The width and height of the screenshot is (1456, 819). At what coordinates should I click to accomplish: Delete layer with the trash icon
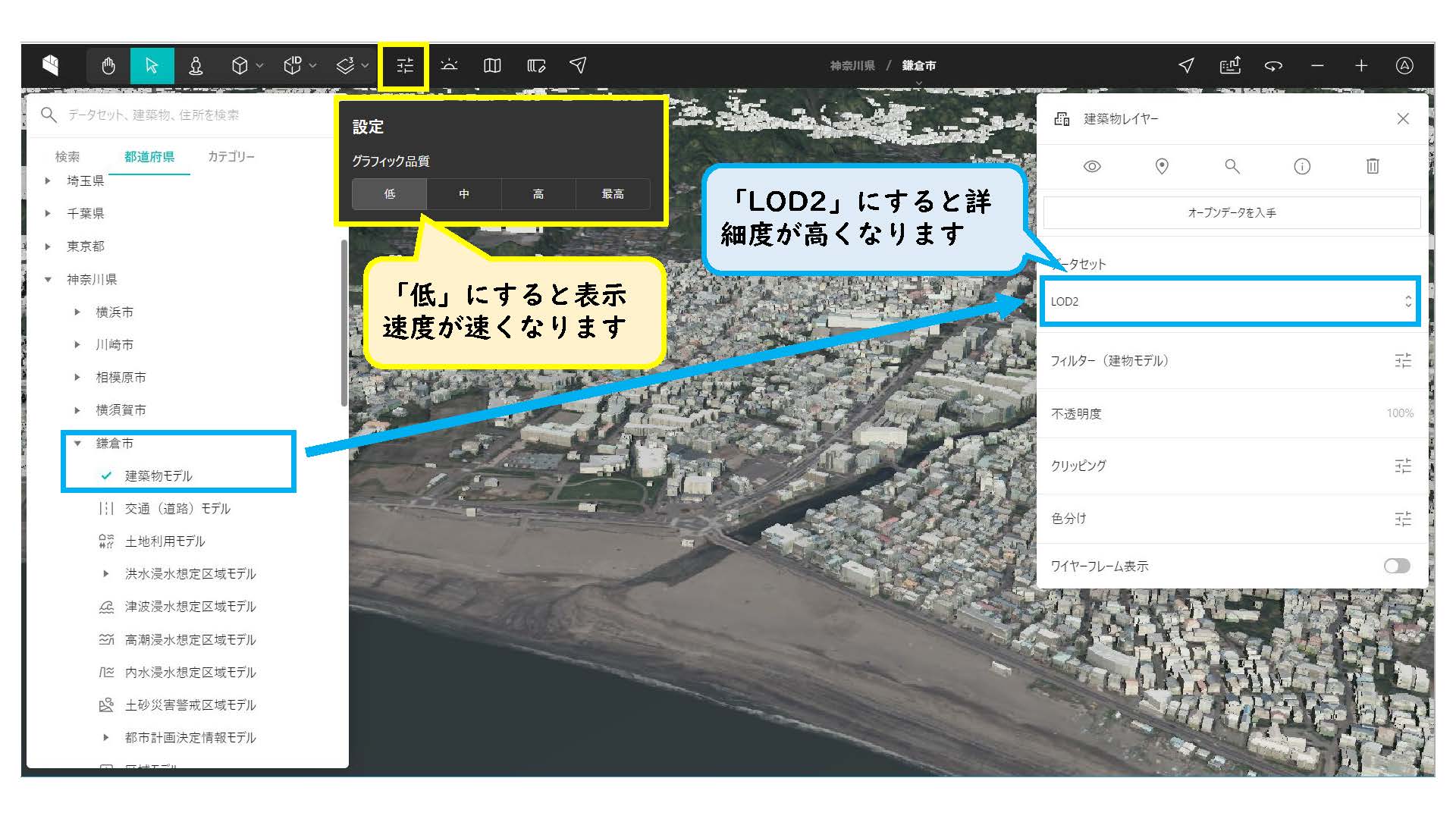[1373, 166]
